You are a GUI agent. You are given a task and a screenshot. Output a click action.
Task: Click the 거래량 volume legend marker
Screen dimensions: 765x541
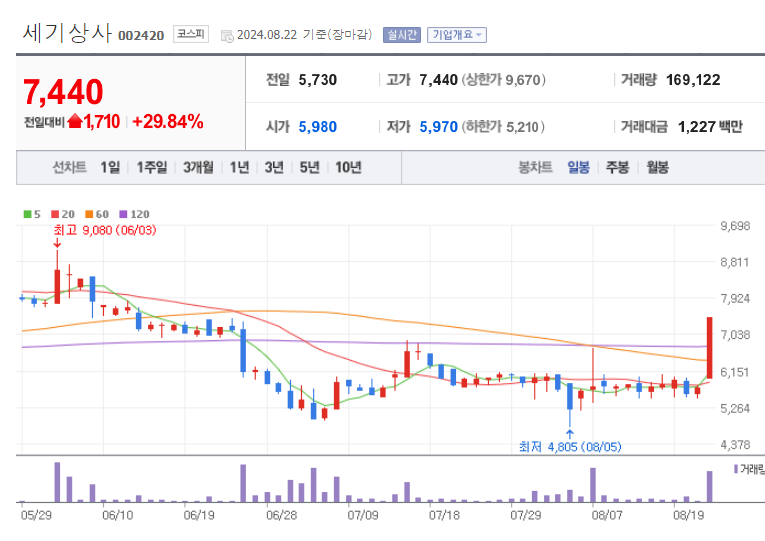point(748,468)
